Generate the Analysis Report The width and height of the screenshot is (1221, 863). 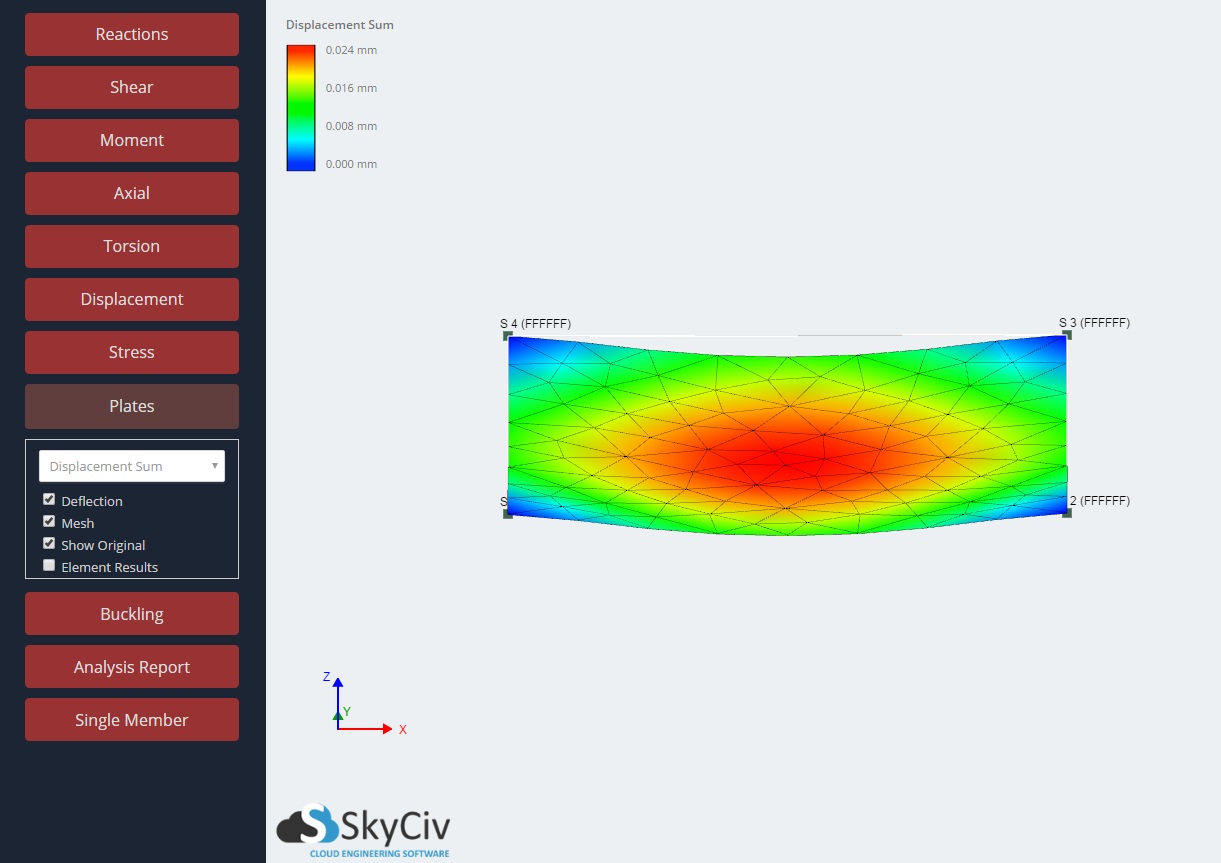(x=132, y=667)
